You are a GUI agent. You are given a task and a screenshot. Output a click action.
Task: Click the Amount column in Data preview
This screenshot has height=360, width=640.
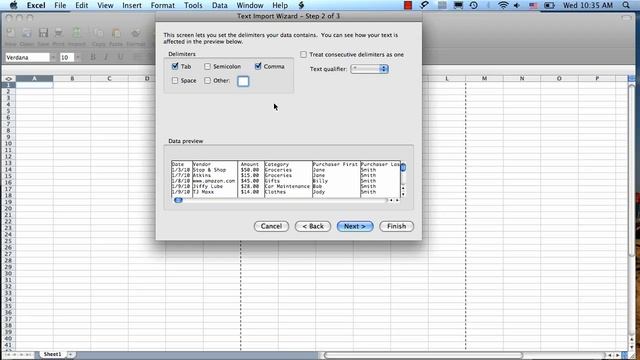[251, 179]
